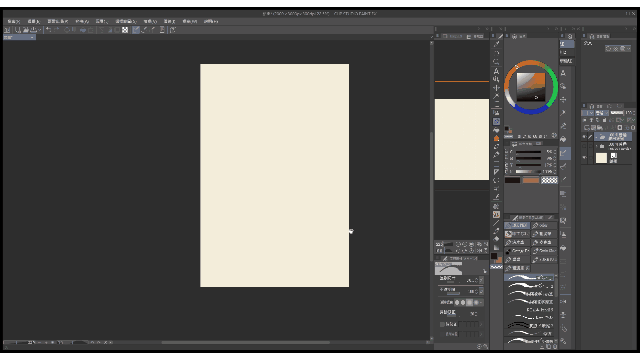Select the diamond-shaped Eraser tool icon
This screenshot has height=360, width=640.
tap(496, 239)
